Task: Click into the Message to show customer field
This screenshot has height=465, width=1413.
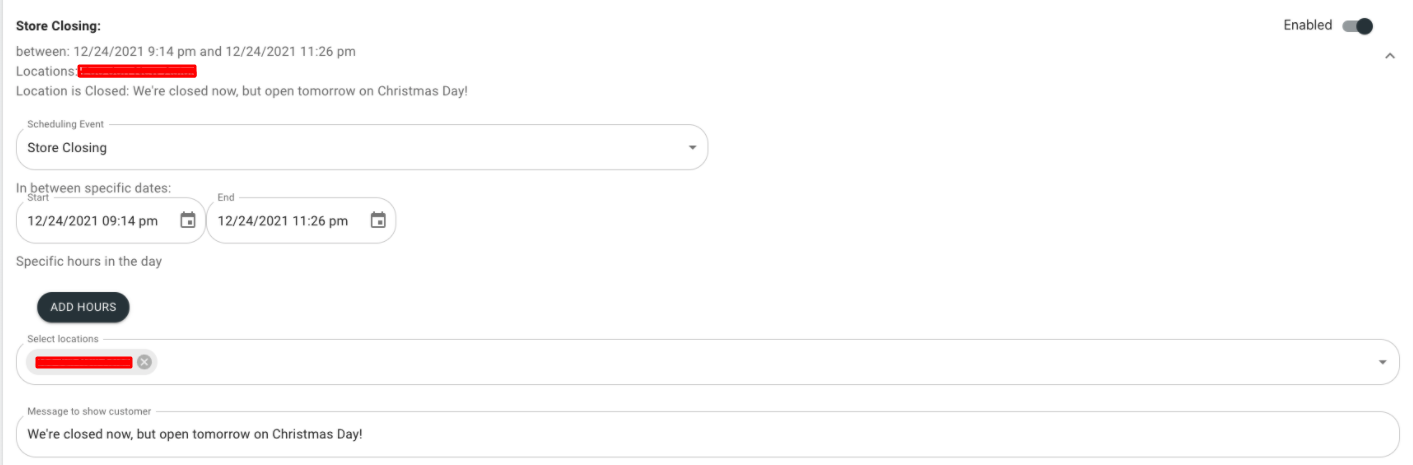Action: [x=708, y=435]
